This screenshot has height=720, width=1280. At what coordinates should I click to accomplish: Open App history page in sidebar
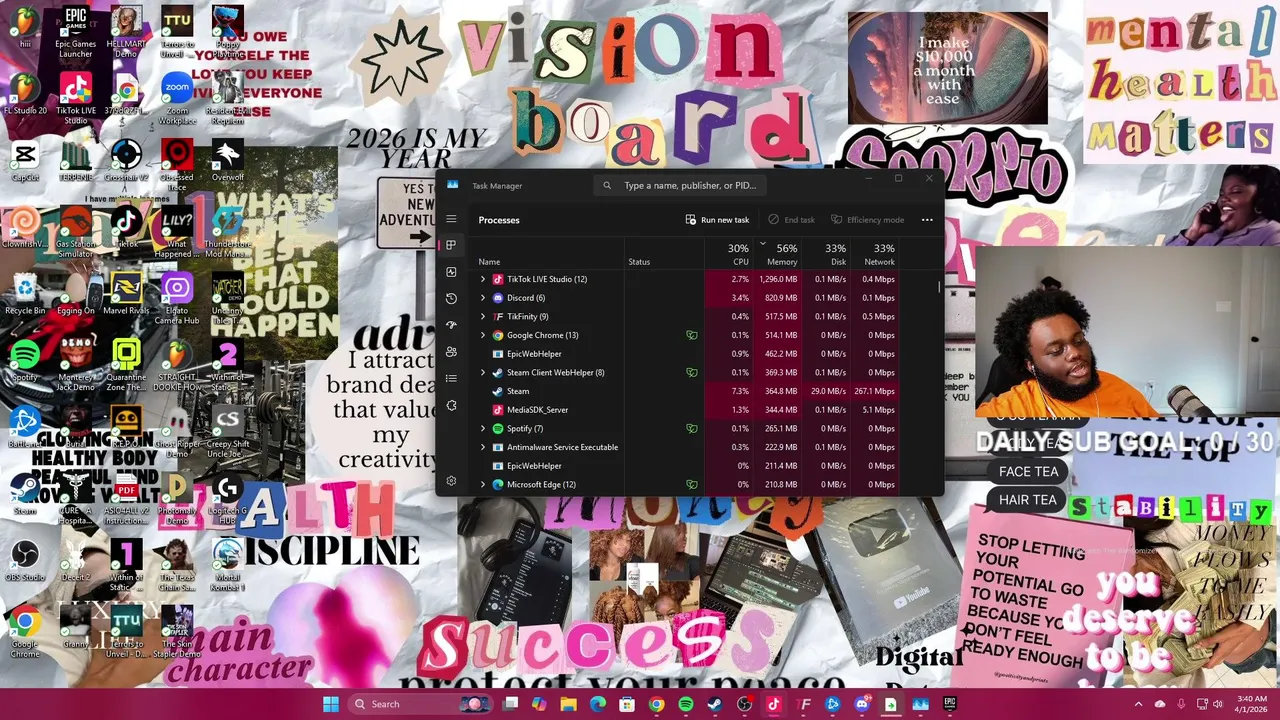(451, 298)
